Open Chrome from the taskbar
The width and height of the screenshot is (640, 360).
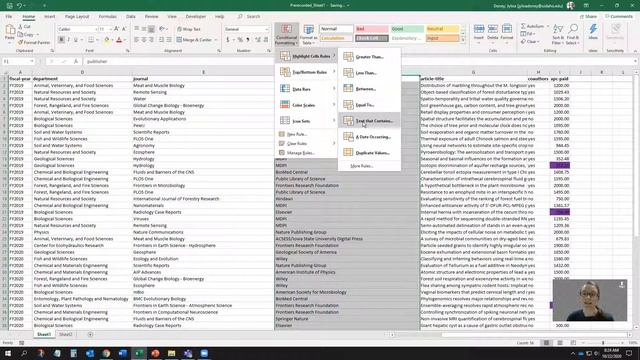(106, 353)
